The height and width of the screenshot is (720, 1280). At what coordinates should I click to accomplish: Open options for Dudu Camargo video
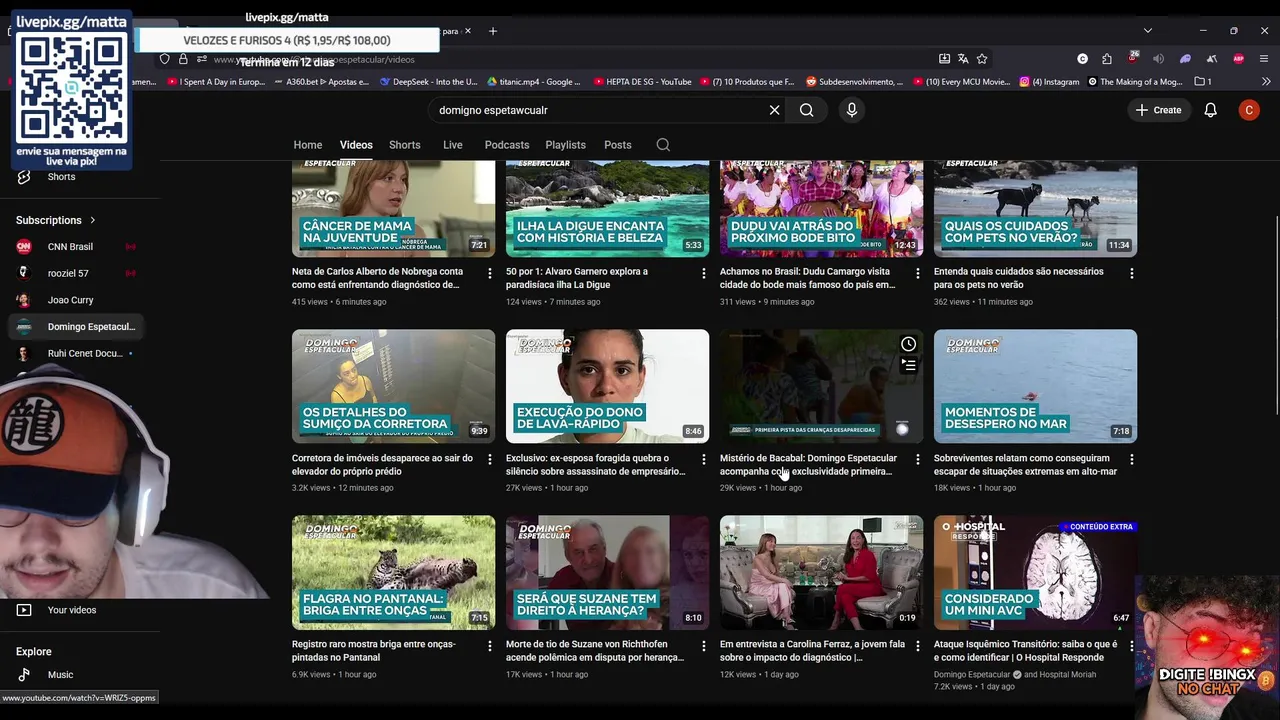(917, 273)
